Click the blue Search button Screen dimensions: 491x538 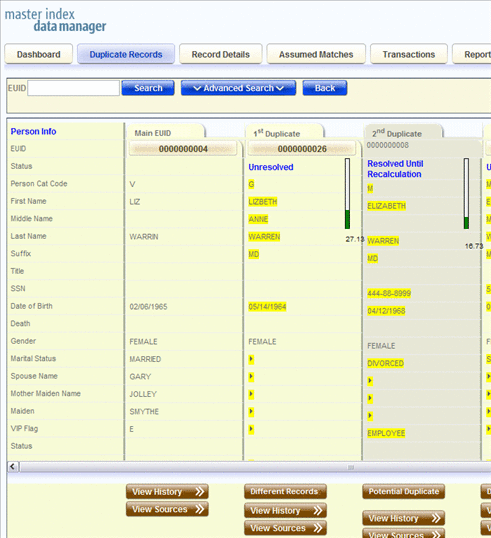pos(148,88)
